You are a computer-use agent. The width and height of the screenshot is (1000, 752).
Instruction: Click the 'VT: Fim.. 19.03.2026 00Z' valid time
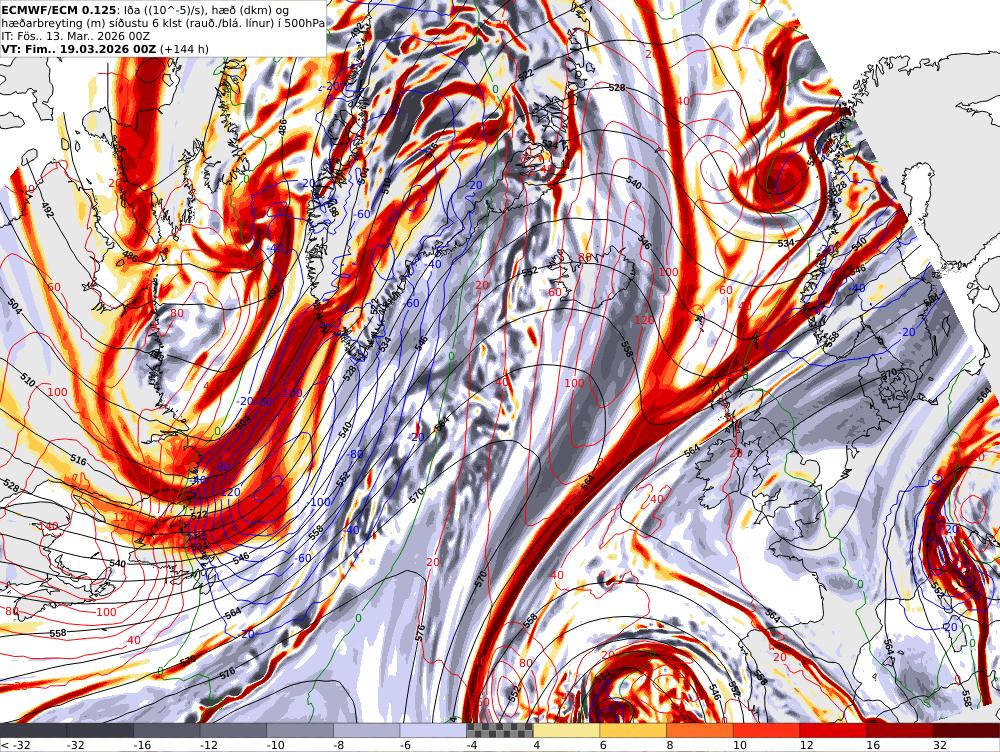(x=78, y=48)
